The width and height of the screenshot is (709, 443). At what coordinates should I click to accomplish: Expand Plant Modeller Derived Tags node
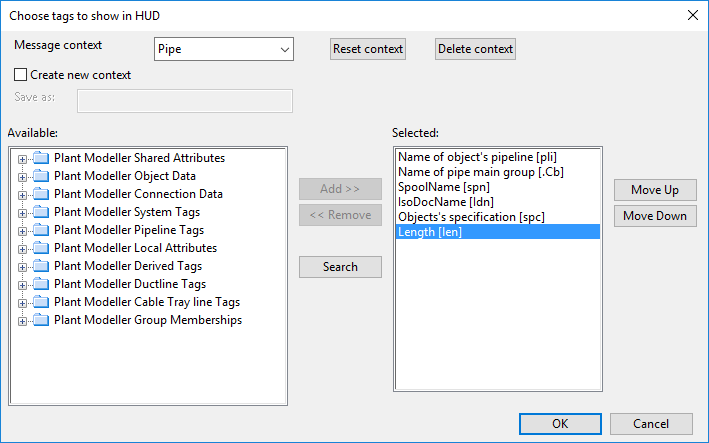[22, 267]
